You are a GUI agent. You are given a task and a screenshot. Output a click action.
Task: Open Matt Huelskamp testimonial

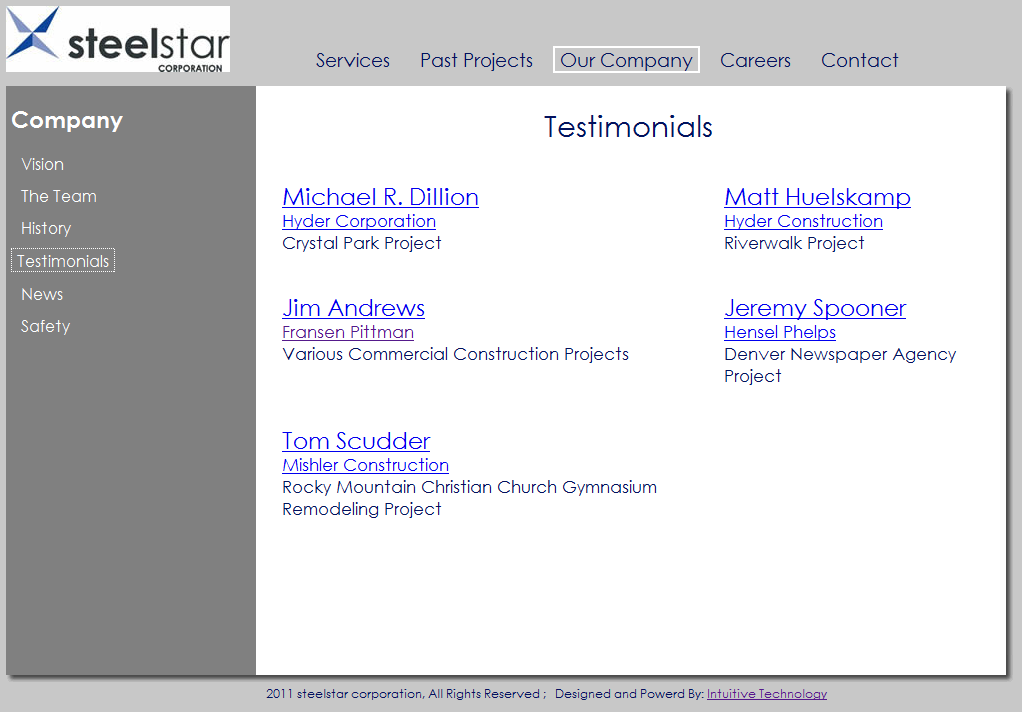click(x=817, y=197)
